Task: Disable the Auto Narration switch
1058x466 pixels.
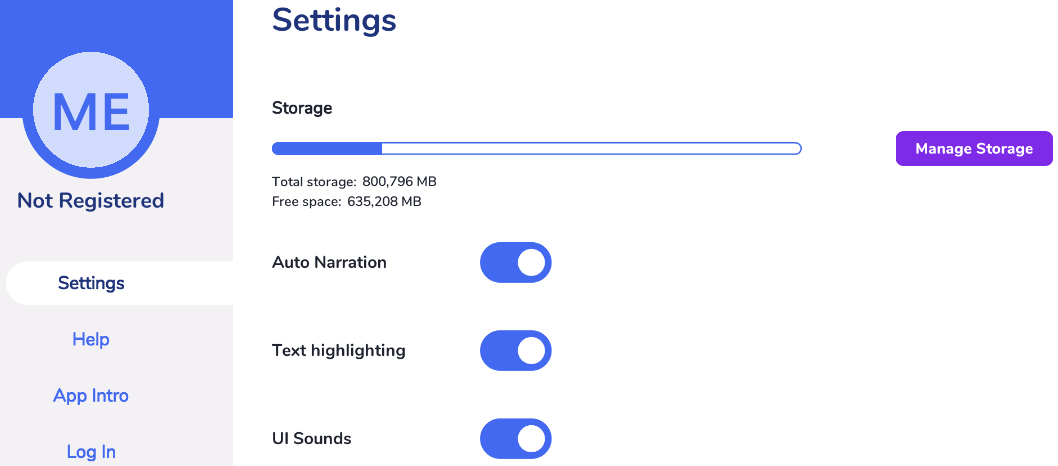Action: (516, 263)
